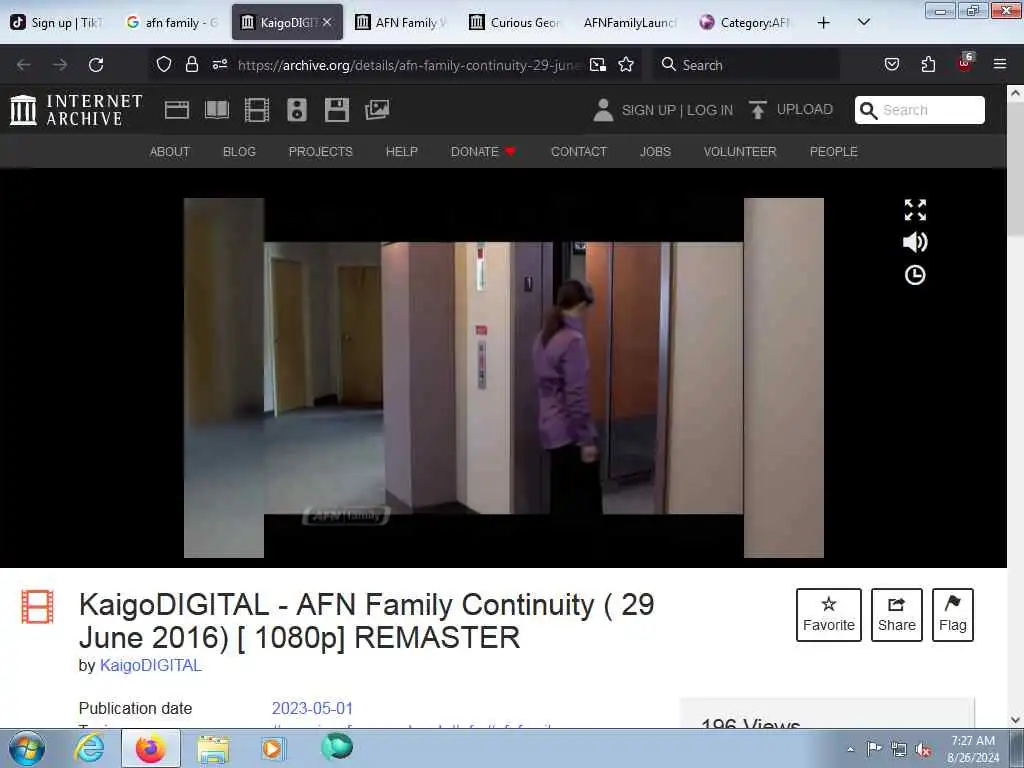Open site permissions icon in the address bar
This screenshot has height=768, width=1024.
[x=220, y=64]
